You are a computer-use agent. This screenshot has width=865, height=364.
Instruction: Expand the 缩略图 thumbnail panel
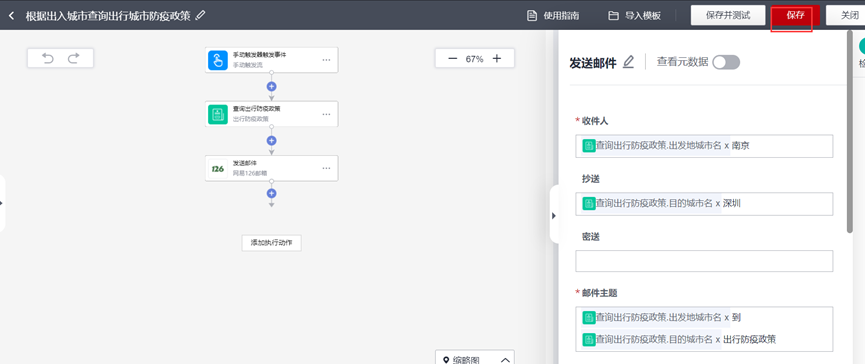coord(505,360)
